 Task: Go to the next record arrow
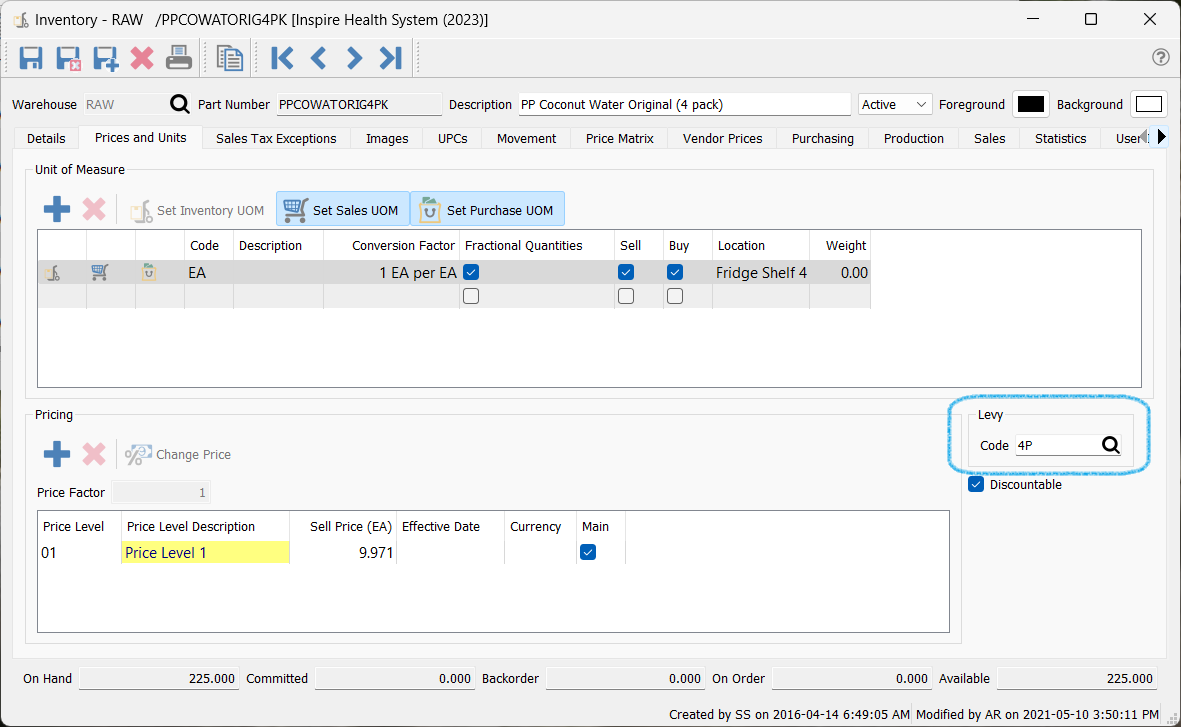pos(354,58)
